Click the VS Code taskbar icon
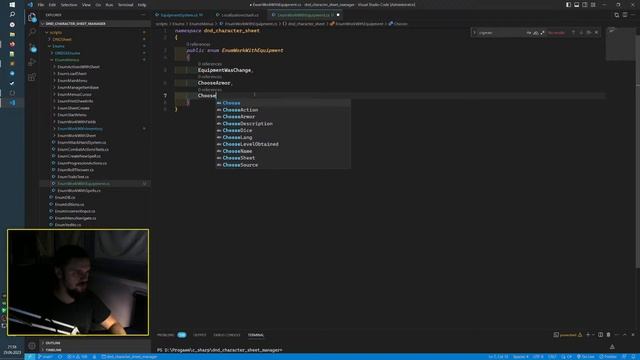This screenshot has width=640, height=360. (x=12, y=102)
